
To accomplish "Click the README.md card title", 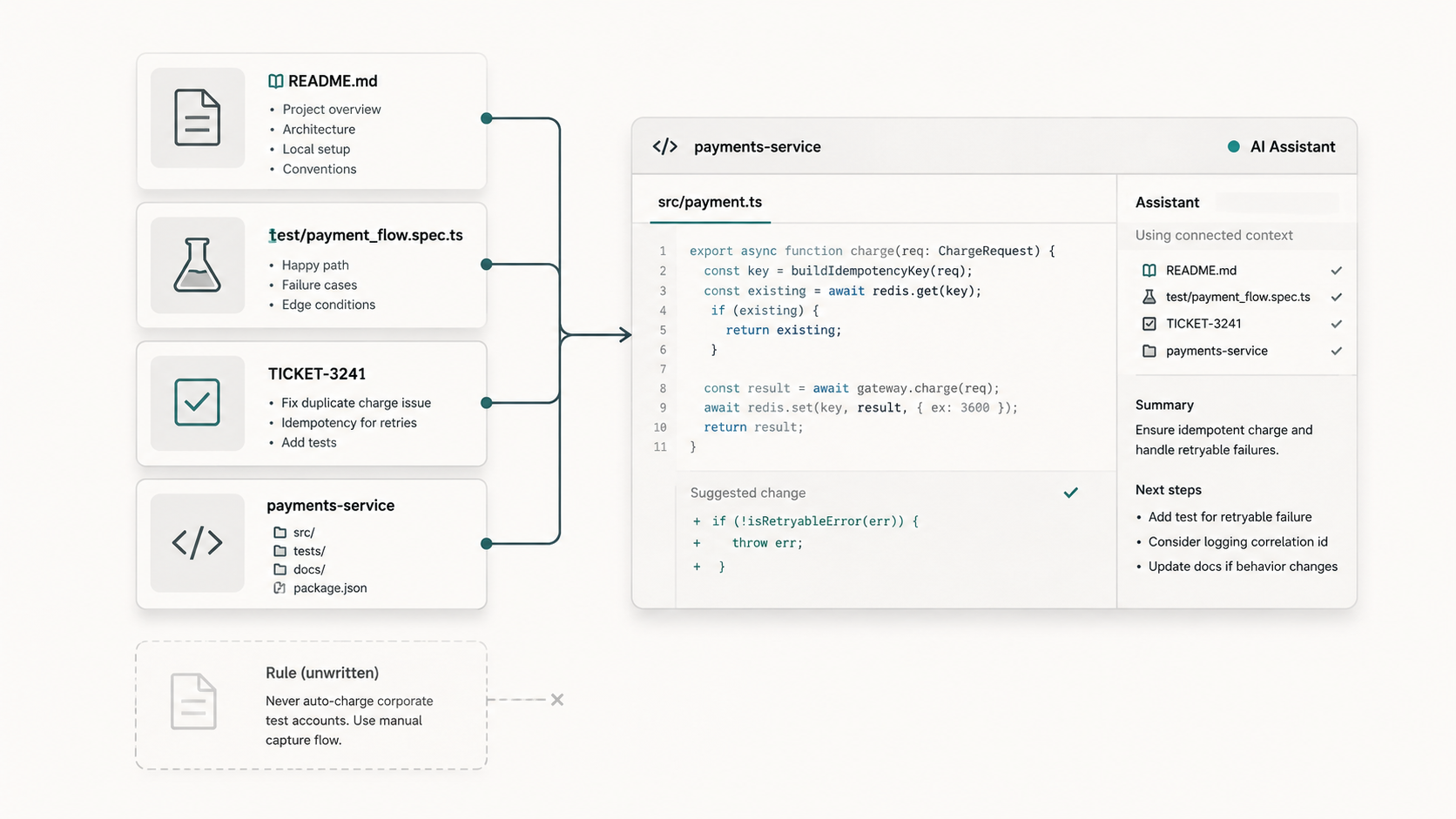I will tap(333, 81).
